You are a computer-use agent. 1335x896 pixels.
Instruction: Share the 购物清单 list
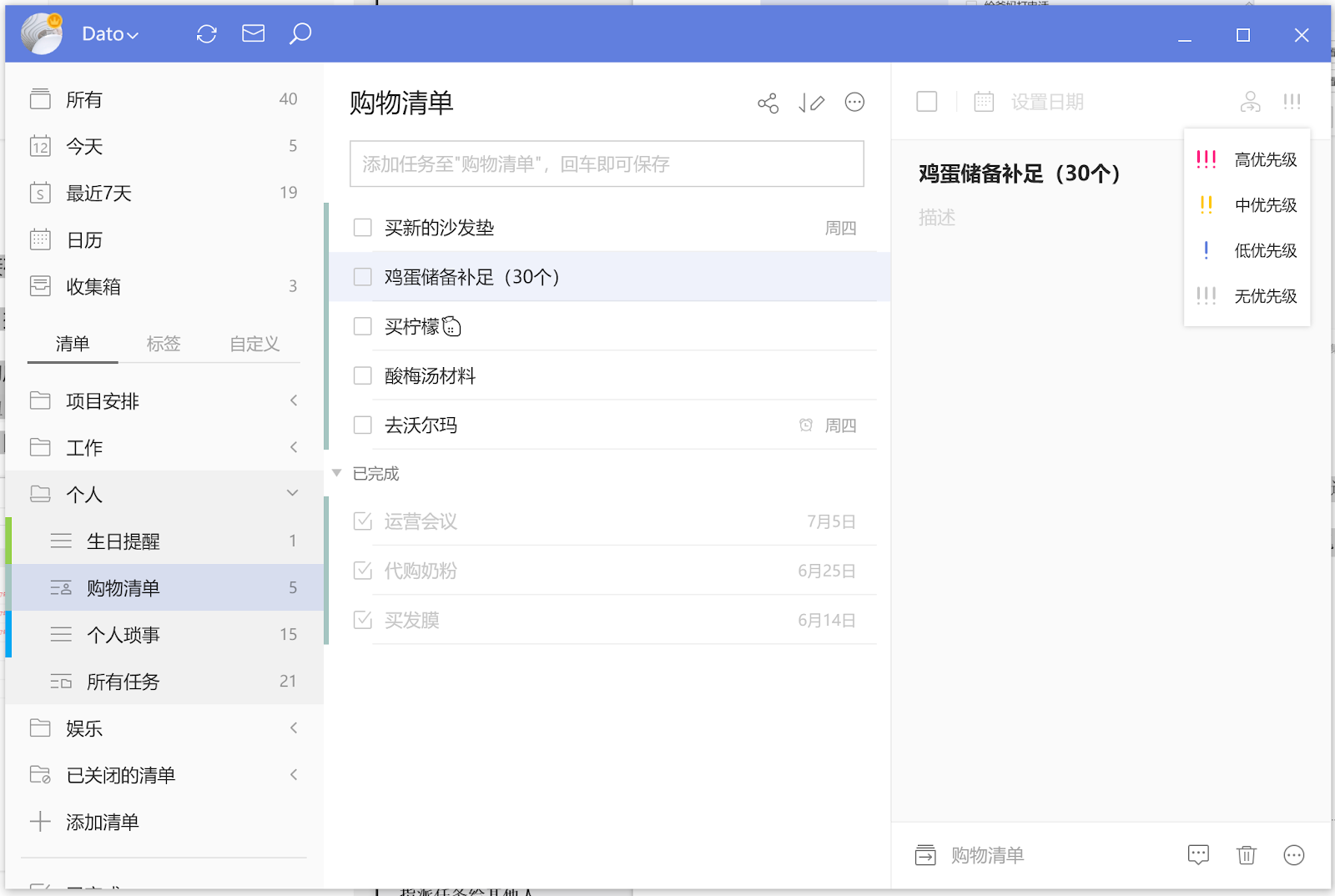tap(768, 103)
